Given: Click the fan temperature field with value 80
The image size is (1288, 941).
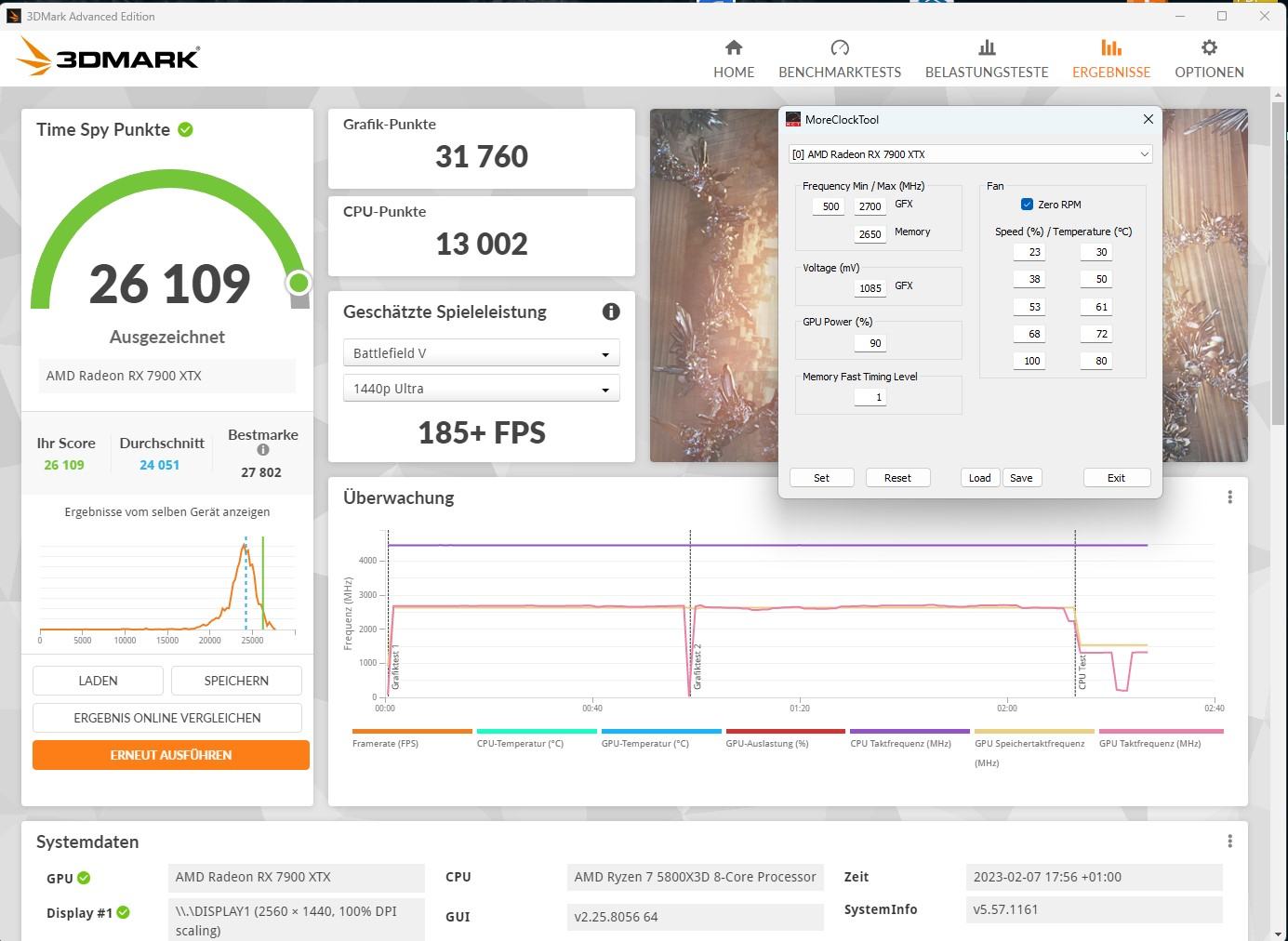Looking at the screenshot, I should (x=1095, y=361).
